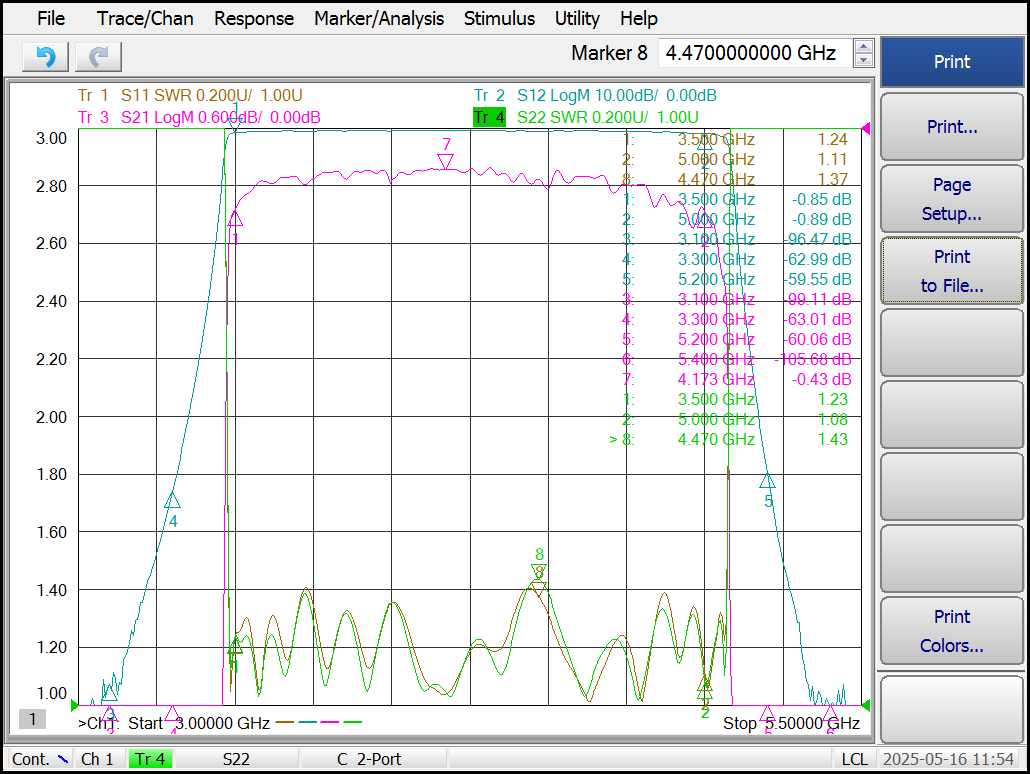
Task: Click the Print... softkey button
Action: [952, 127]
